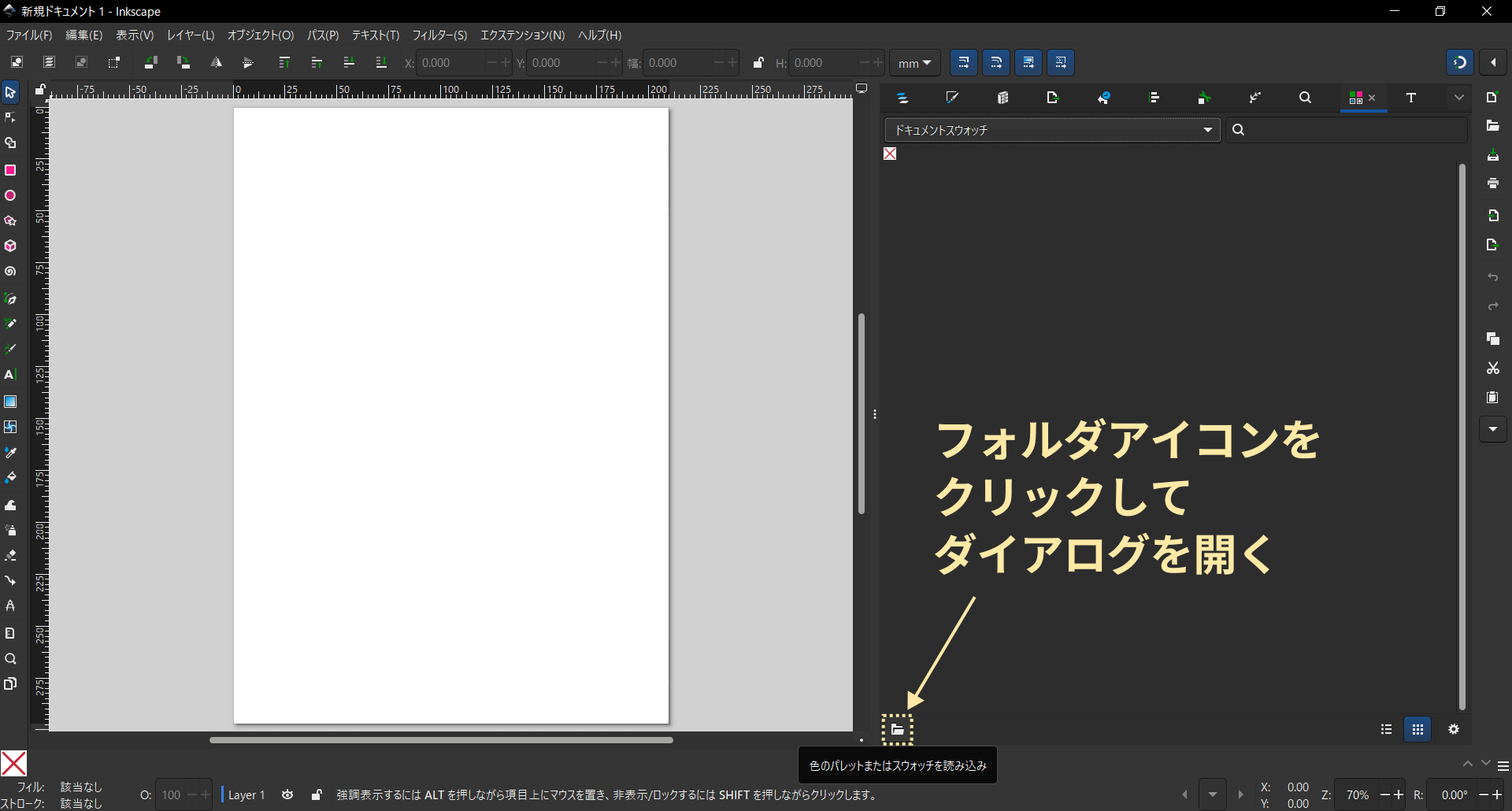
Task: Open snapping options popover arrow
Action: [x=1493, y=62]
